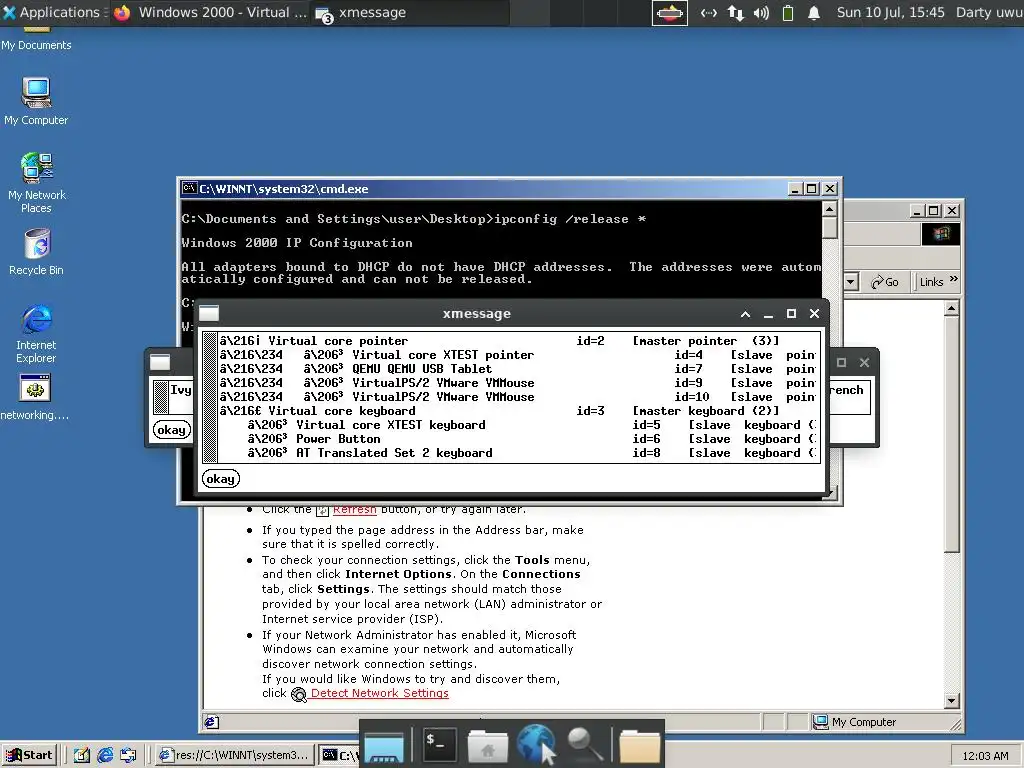The width and height of the screenshot is (1024, 768).
Task: Click the cmd.exe title bar icon
Action: [x=189, y=188]
